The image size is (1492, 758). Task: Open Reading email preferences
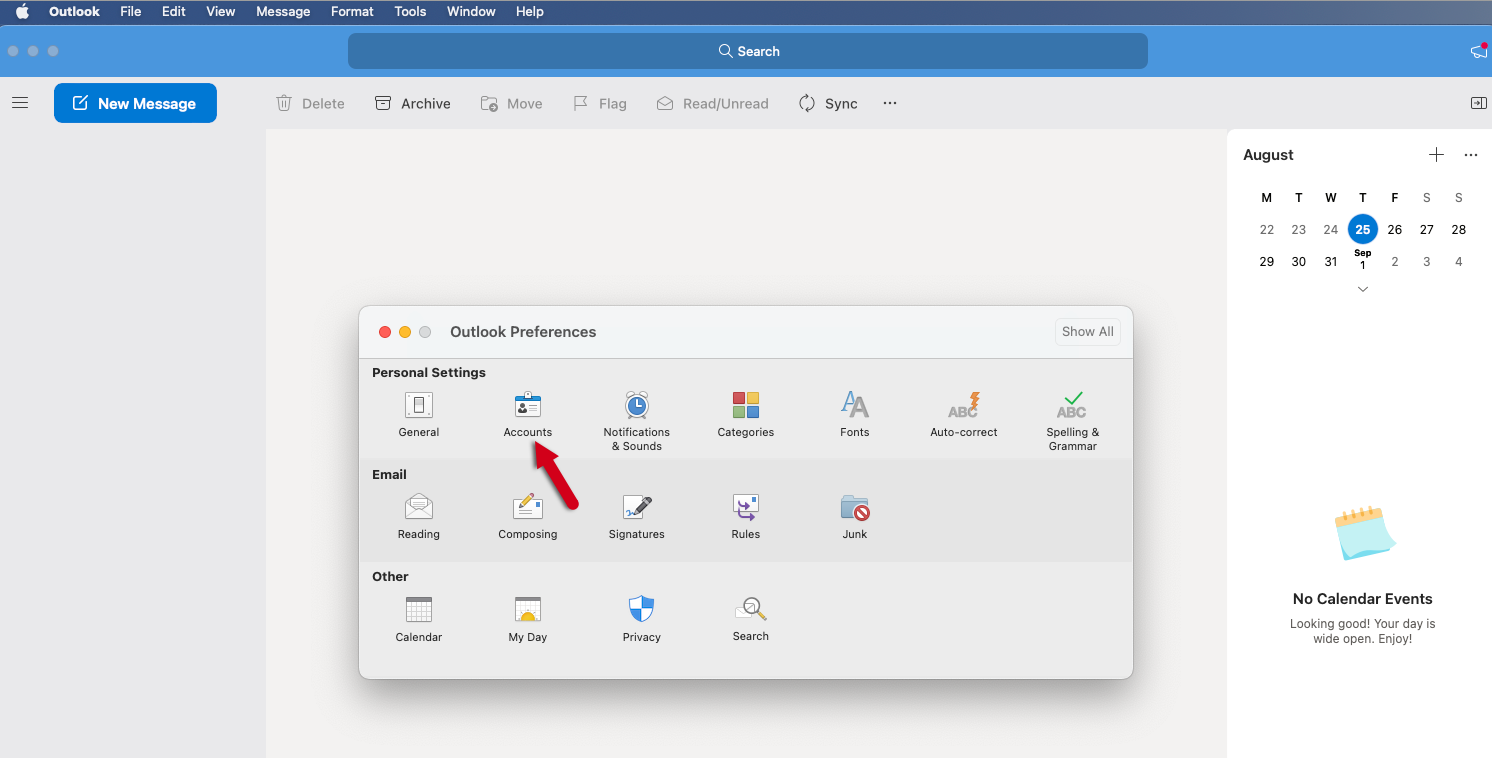coord(419,517)
